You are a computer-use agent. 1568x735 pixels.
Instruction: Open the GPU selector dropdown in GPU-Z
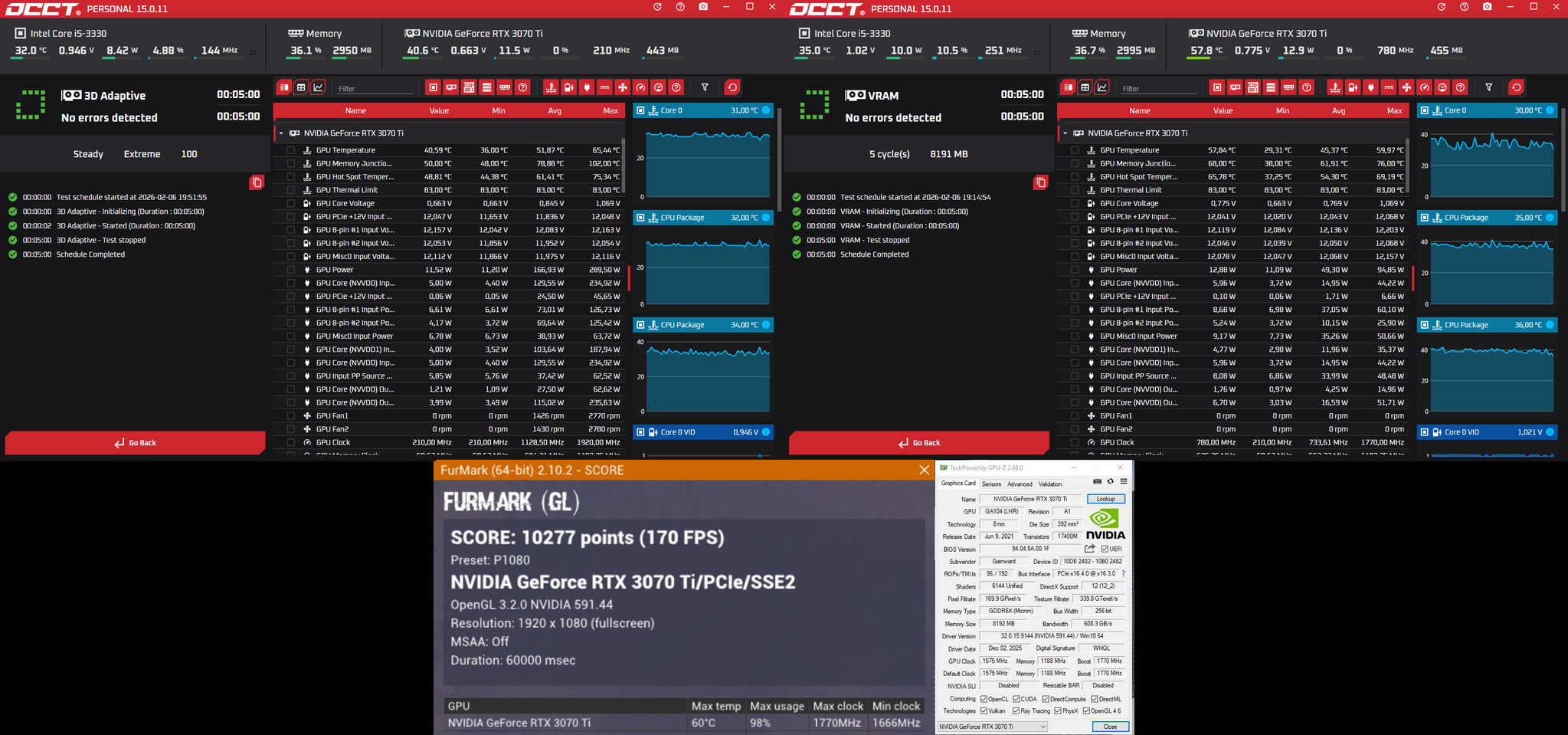tap(993, 727)
